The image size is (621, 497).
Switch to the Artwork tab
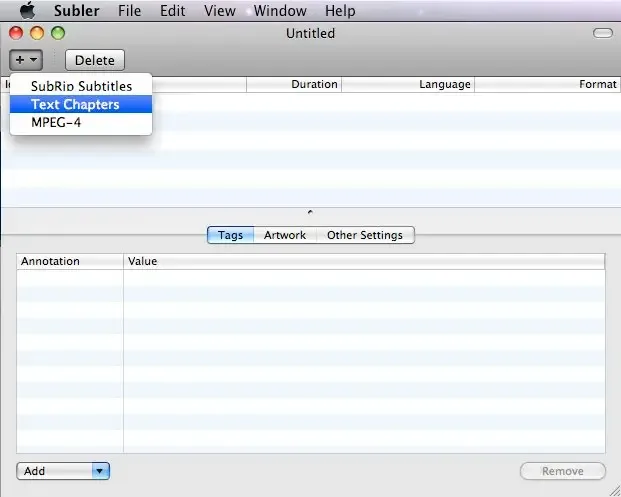285,235
